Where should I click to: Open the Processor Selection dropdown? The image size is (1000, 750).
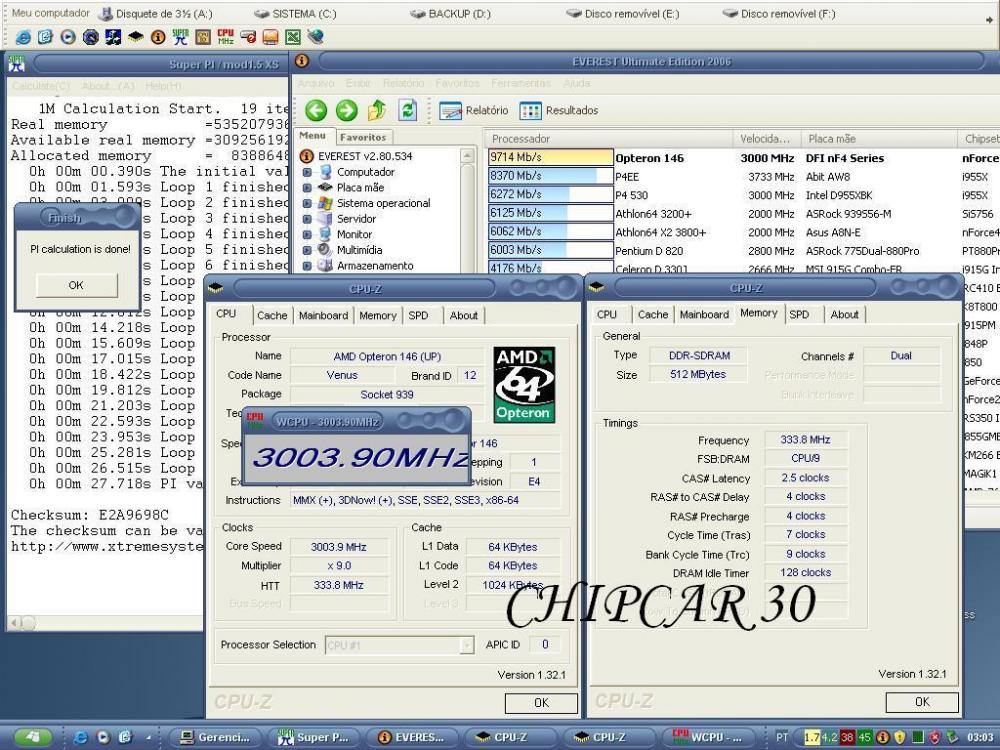click(x=466, y=645)
